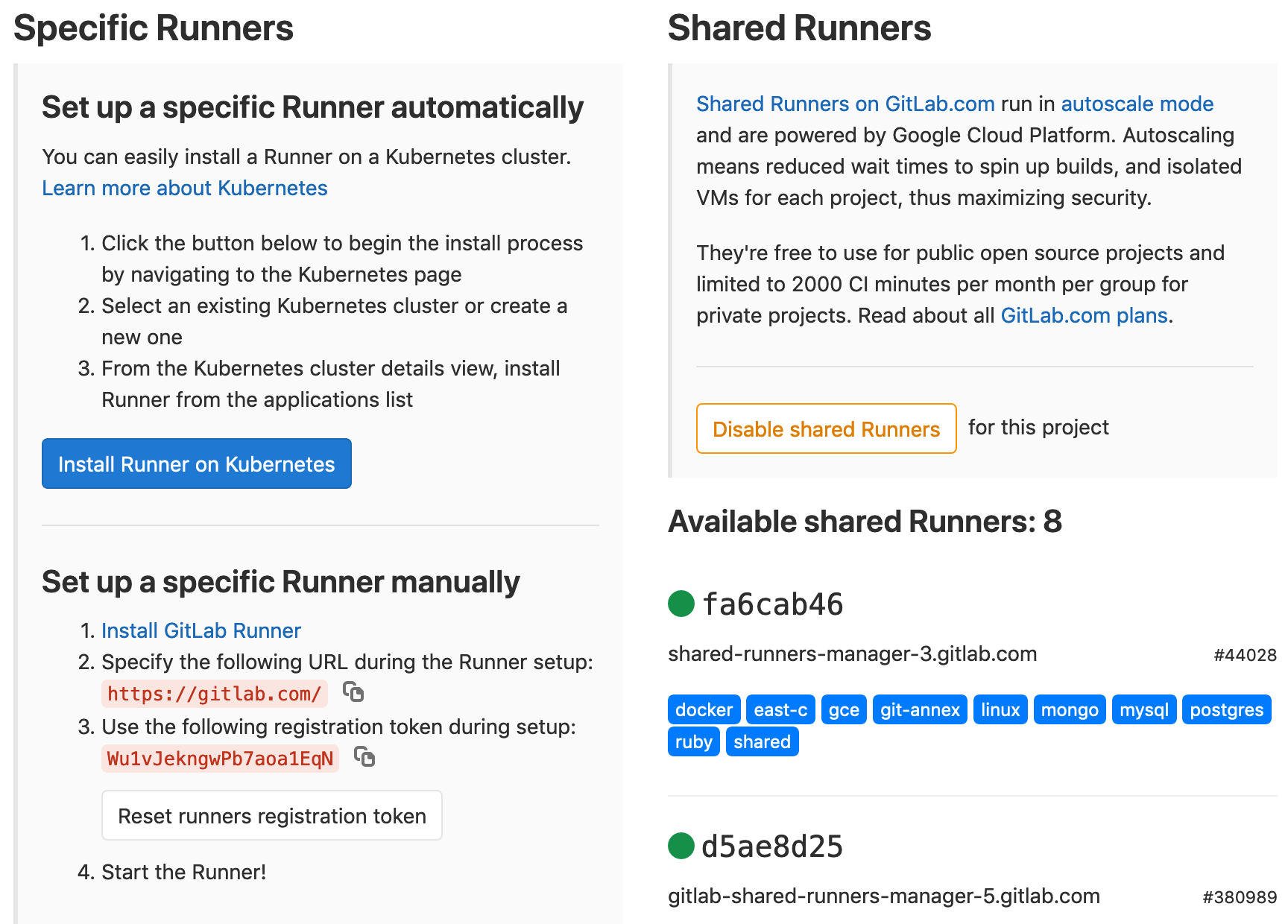Click the green status indicator for fa6cab46
1288x924 pixels.
tap(681, 604)
